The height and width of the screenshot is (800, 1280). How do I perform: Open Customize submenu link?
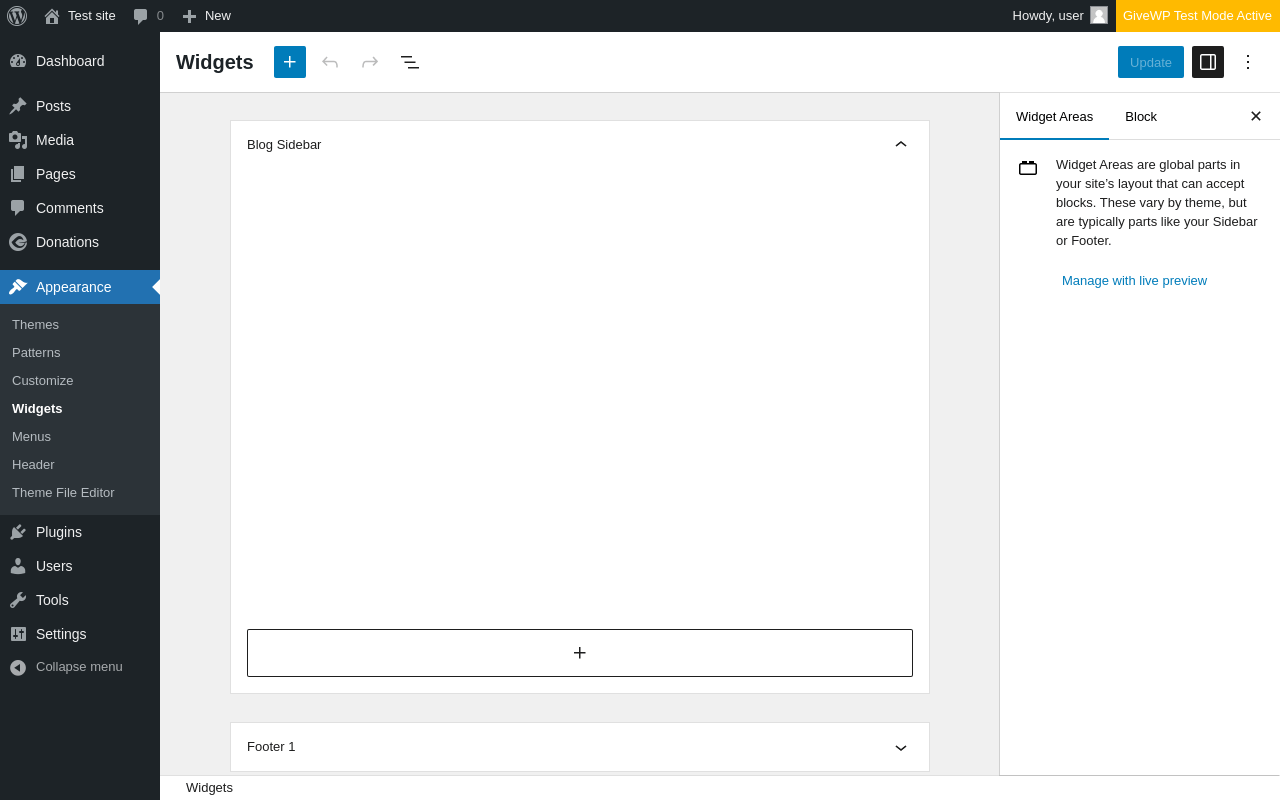(42, 380)
